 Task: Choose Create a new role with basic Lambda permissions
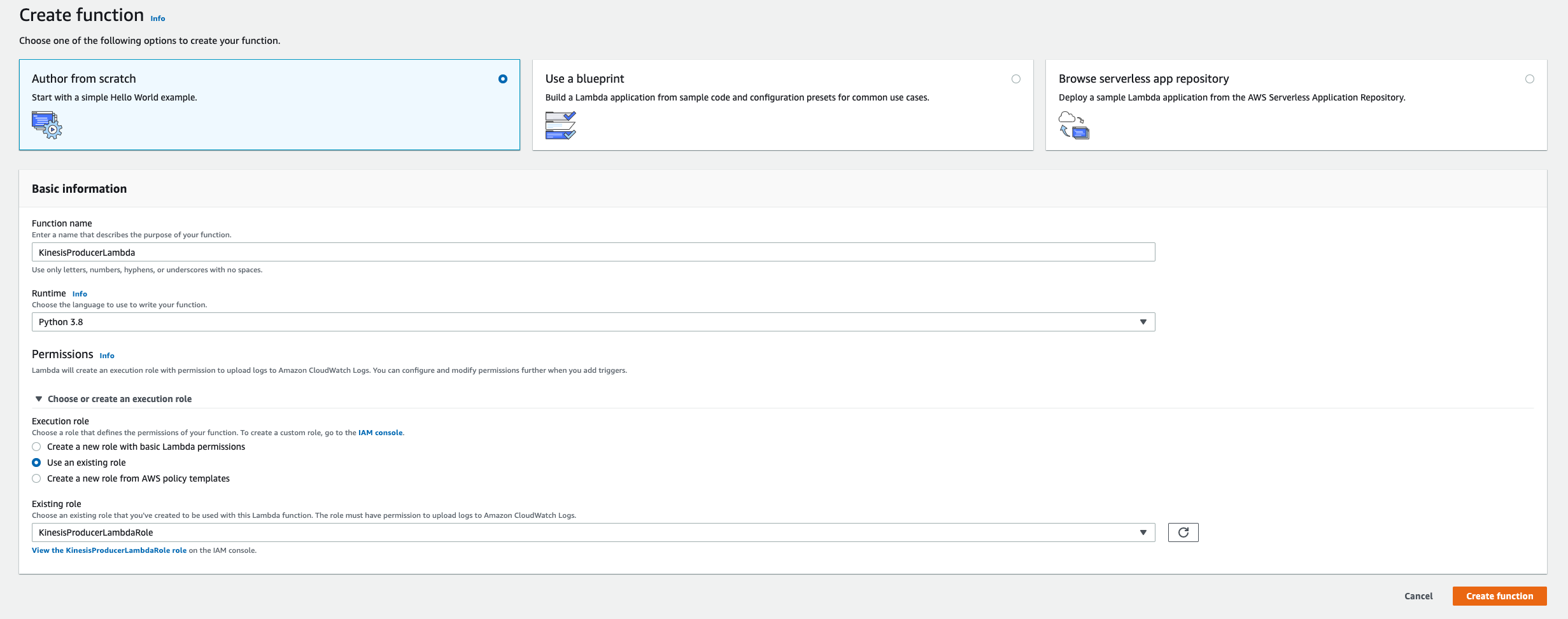coord(36,447)
